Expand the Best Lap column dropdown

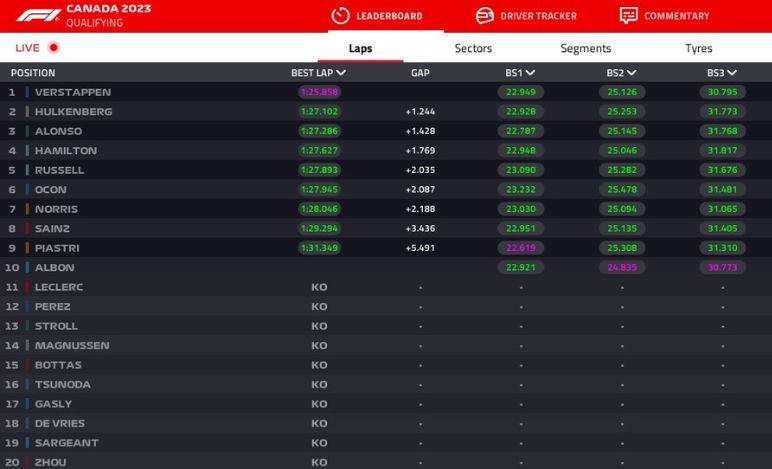pos(342,73)
